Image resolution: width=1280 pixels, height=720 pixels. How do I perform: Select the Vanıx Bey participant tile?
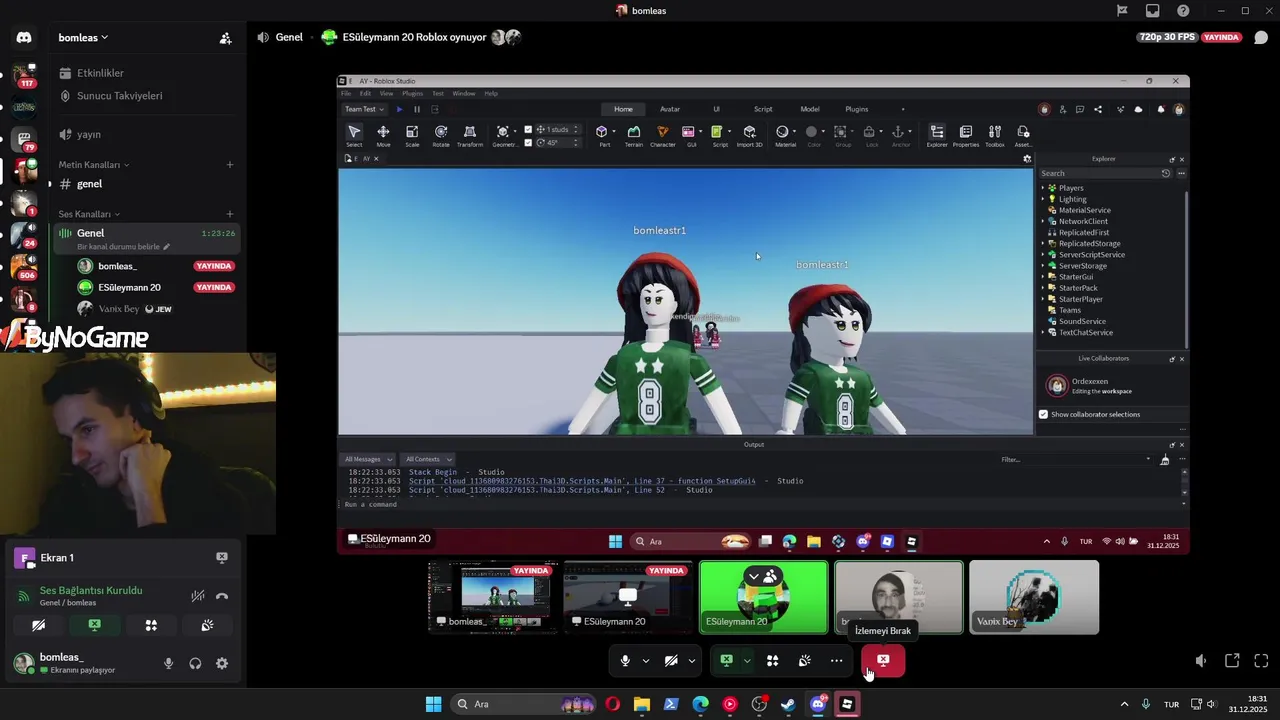[x=1034, y=597]
